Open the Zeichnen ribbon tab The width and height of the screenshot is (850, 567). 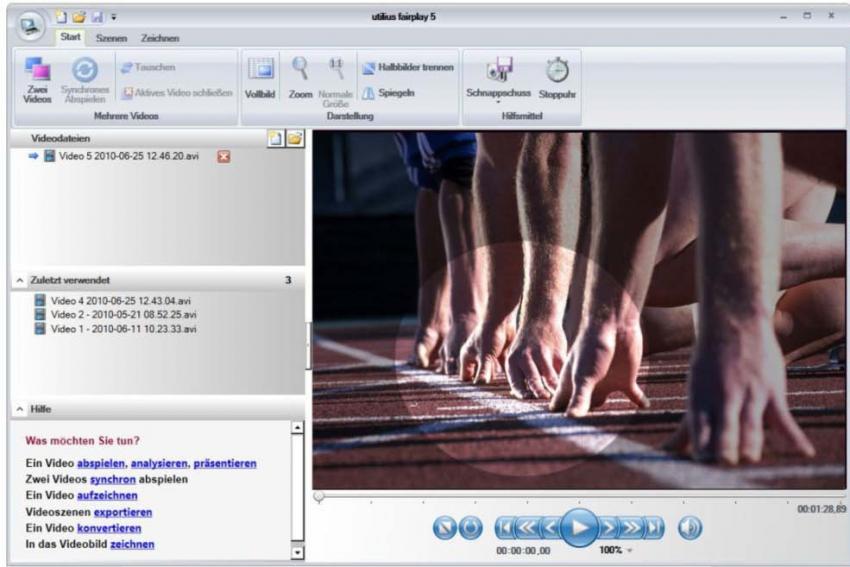pos(160,38)
